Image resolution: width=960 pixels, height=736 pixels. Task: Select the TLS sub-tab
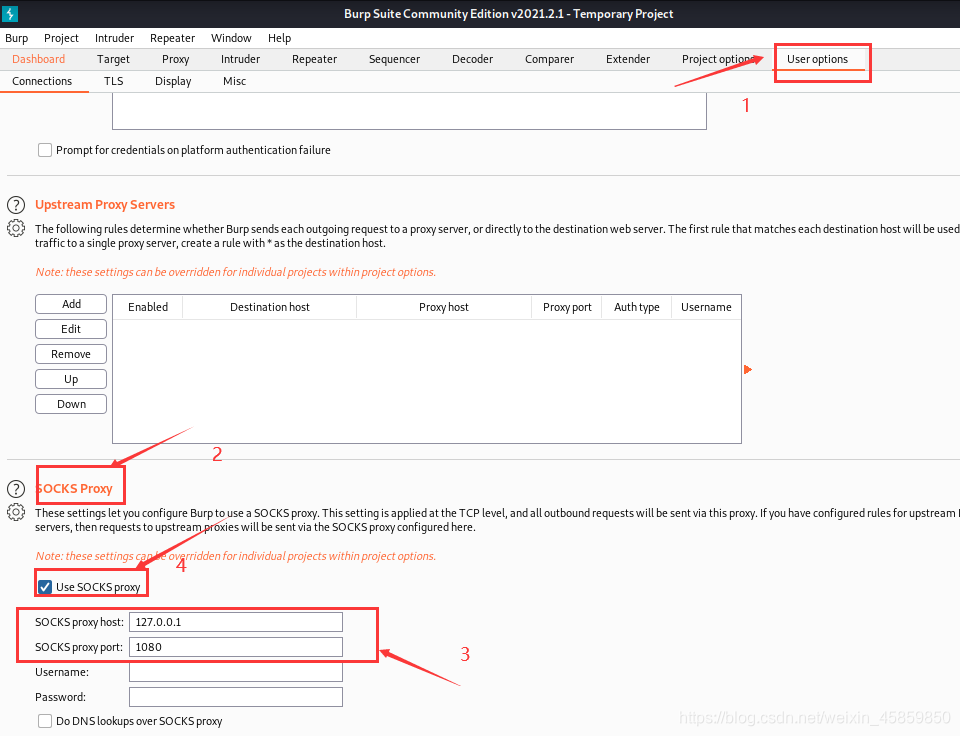tap(114, 81)
